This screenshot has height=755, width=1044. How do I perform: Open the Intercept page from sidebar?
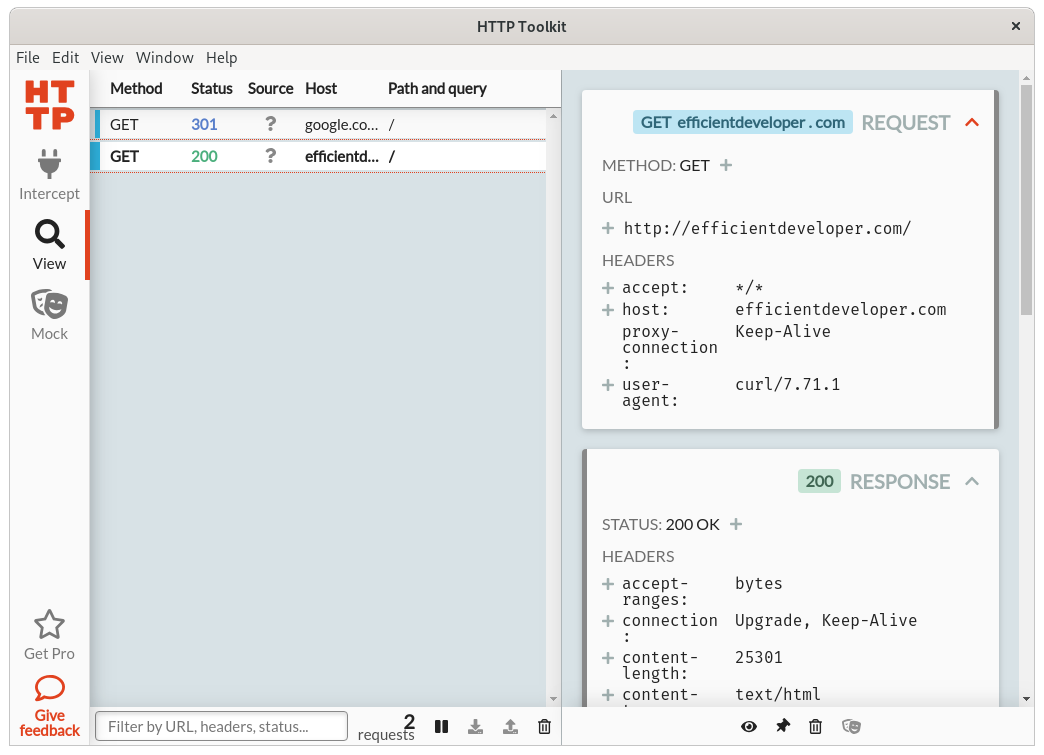pos(49,174)
